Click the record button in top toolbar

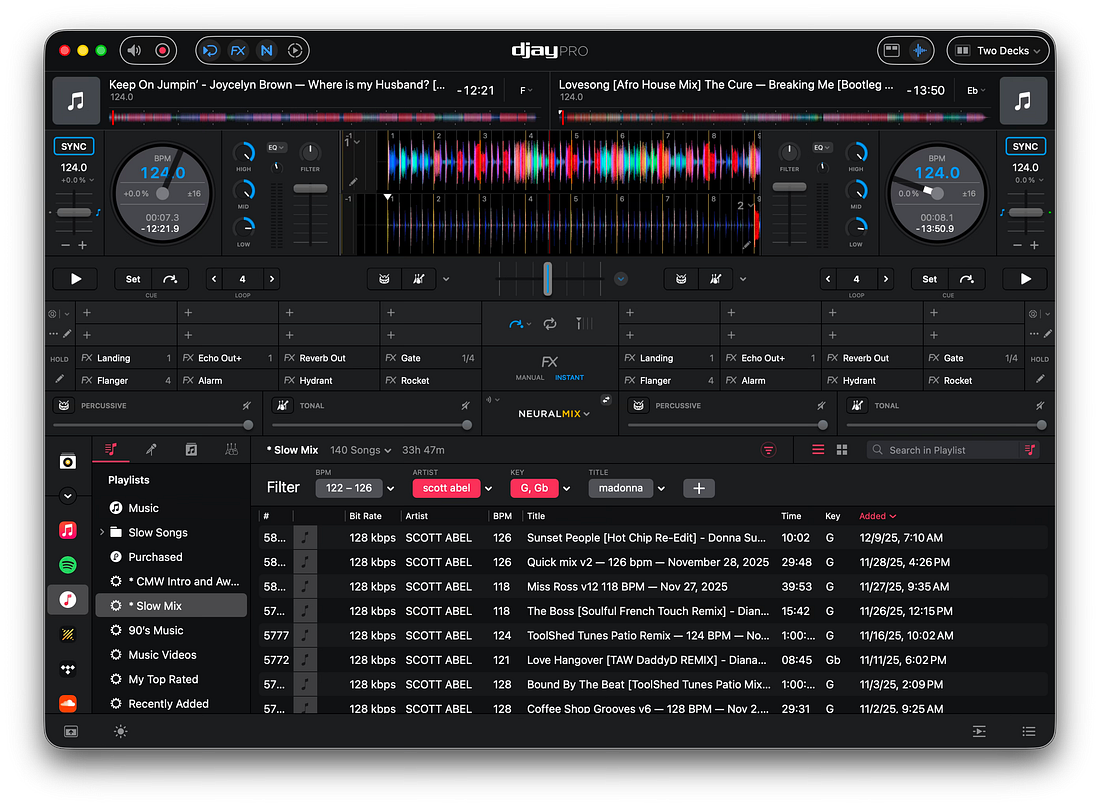tap(162, 51)
